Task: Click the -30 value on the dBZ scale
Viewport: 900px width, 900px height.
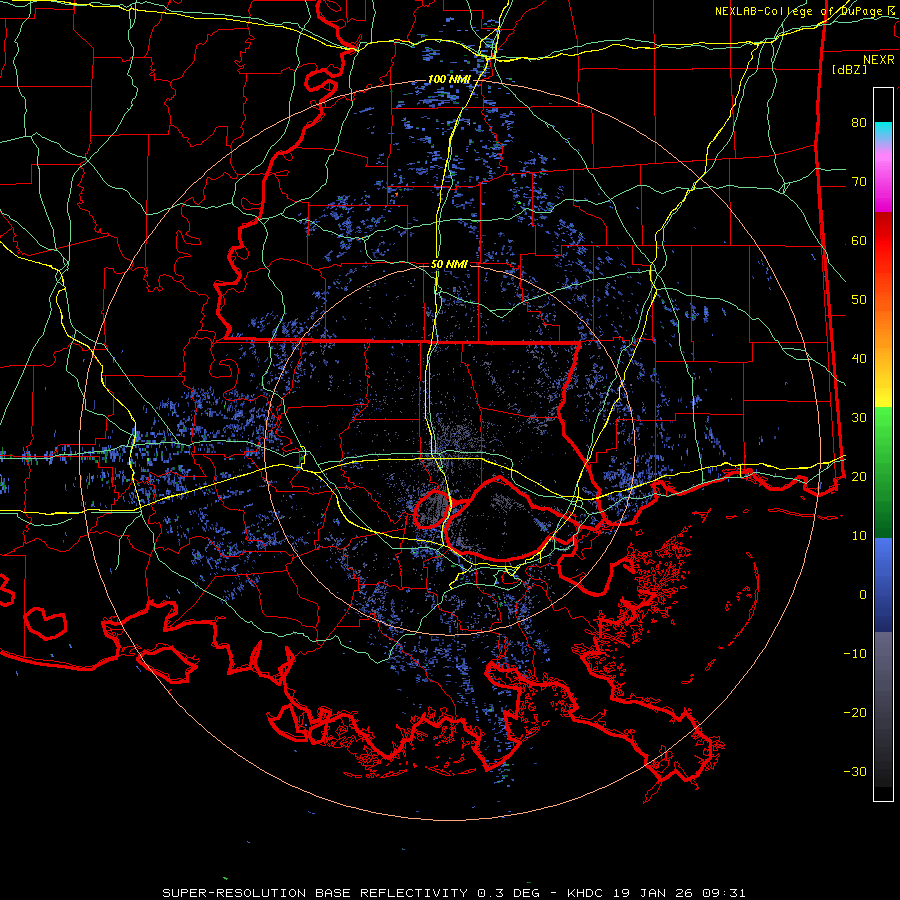Action: point(855,771)
